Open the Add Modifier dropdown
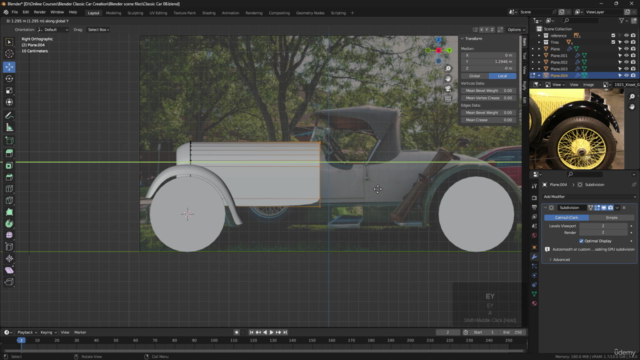The width and height of the screenshot is (640, 360). (589, 197)
